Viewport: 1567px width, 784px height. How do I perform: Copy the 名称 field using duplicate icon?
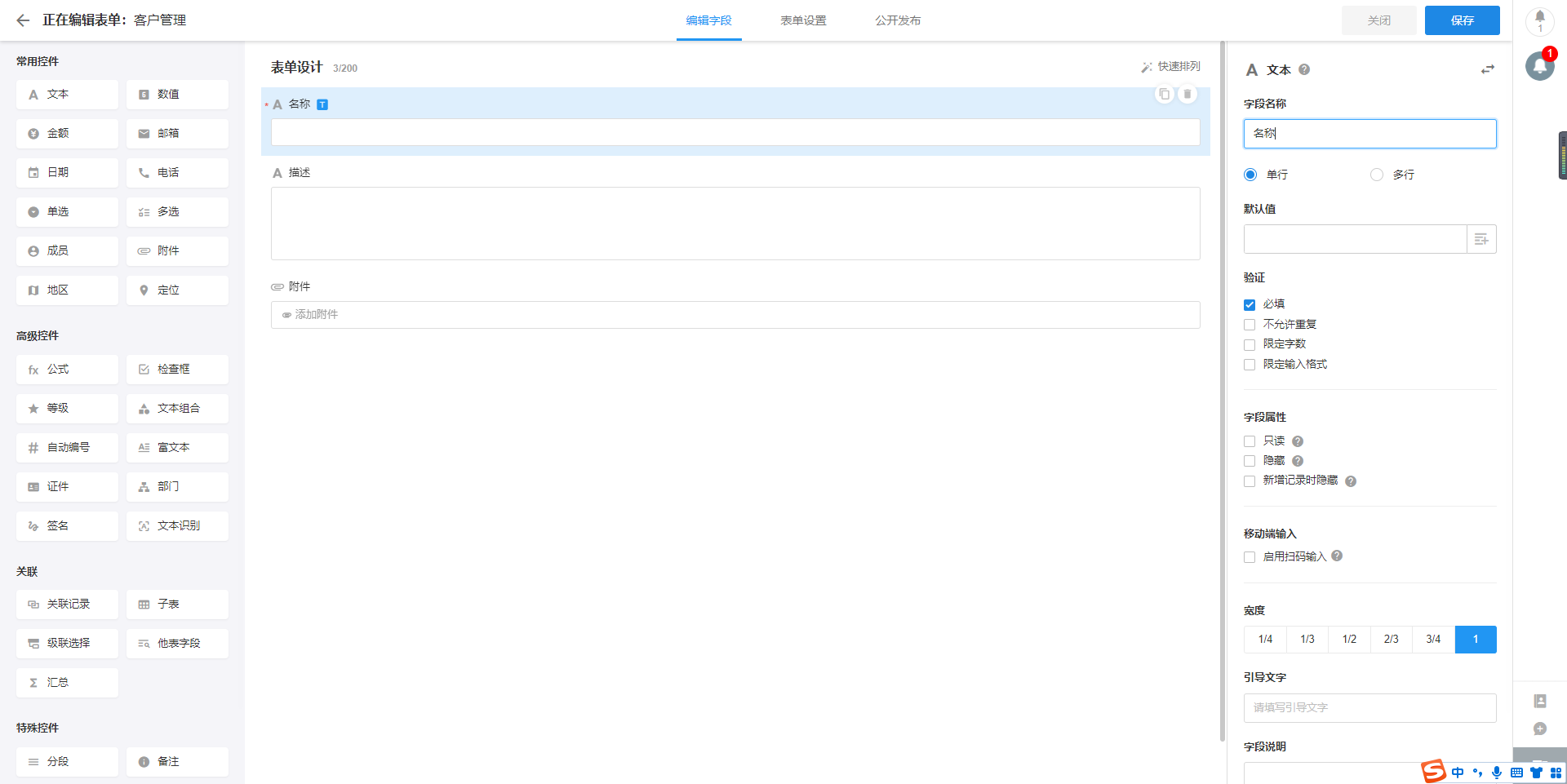pyautogui.click(x=1165, y=94)
